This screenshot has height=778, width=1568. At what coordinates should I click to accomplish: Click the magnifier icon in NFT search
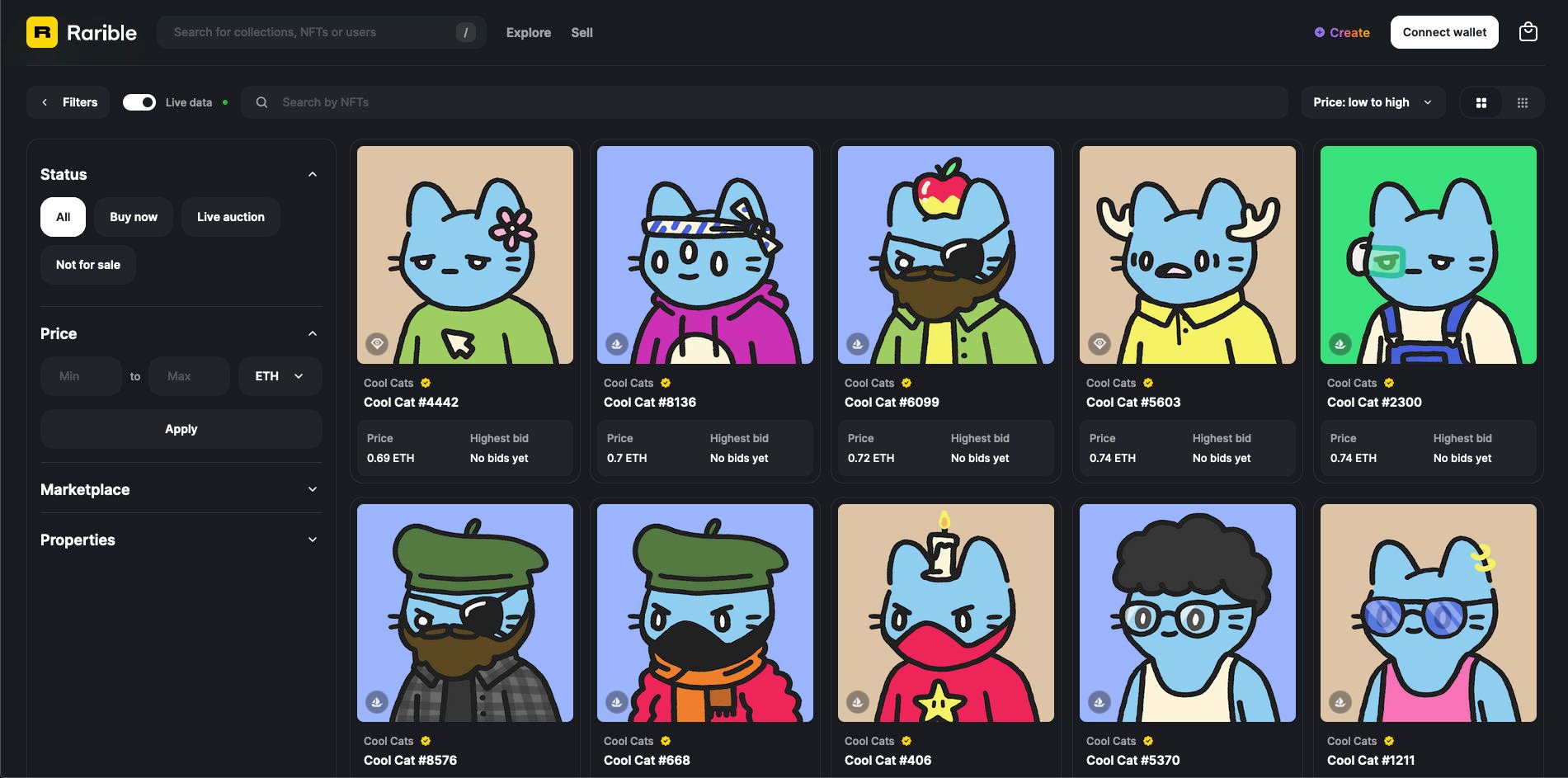[261, 102]
